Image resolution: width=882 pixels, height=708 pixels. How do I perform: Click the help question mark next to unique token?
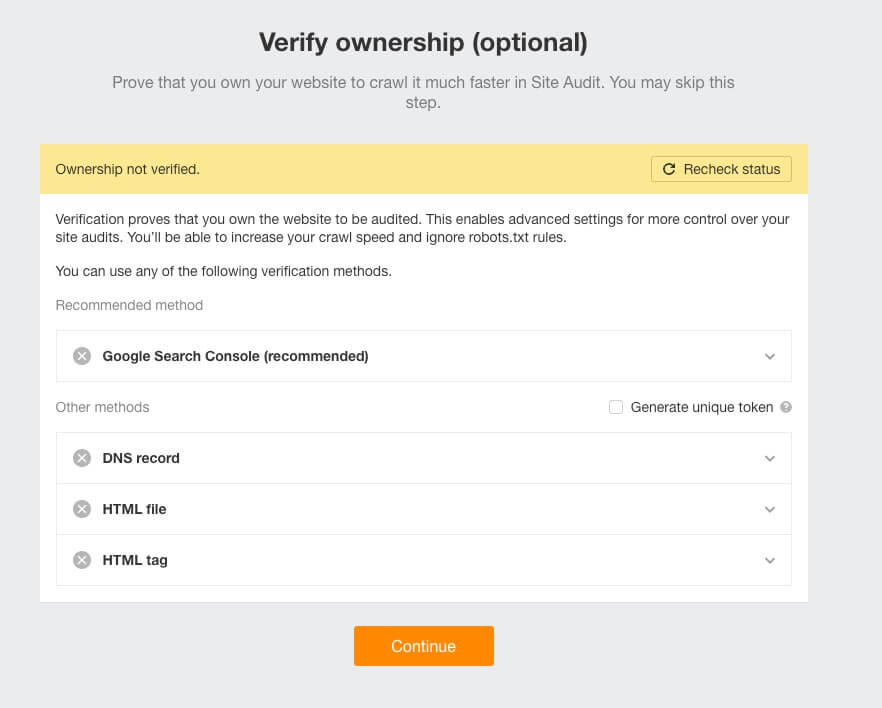coord(786,407)
